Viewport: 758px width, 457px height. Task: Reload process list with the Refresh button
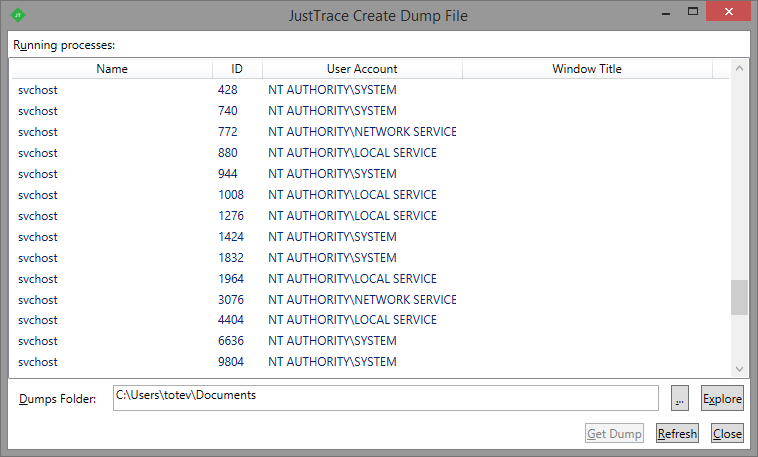(677, 433)
